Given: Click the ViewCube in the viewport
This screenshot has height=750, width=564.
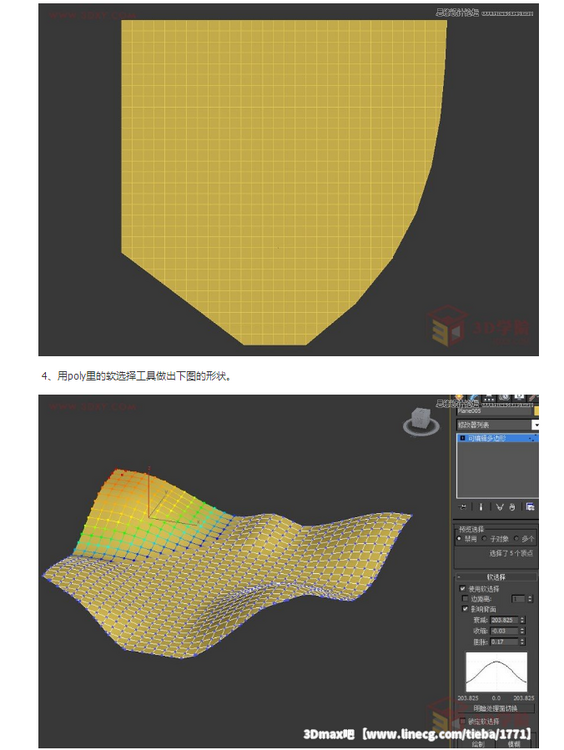Looking at the screenshot, I should coord(420,421).
